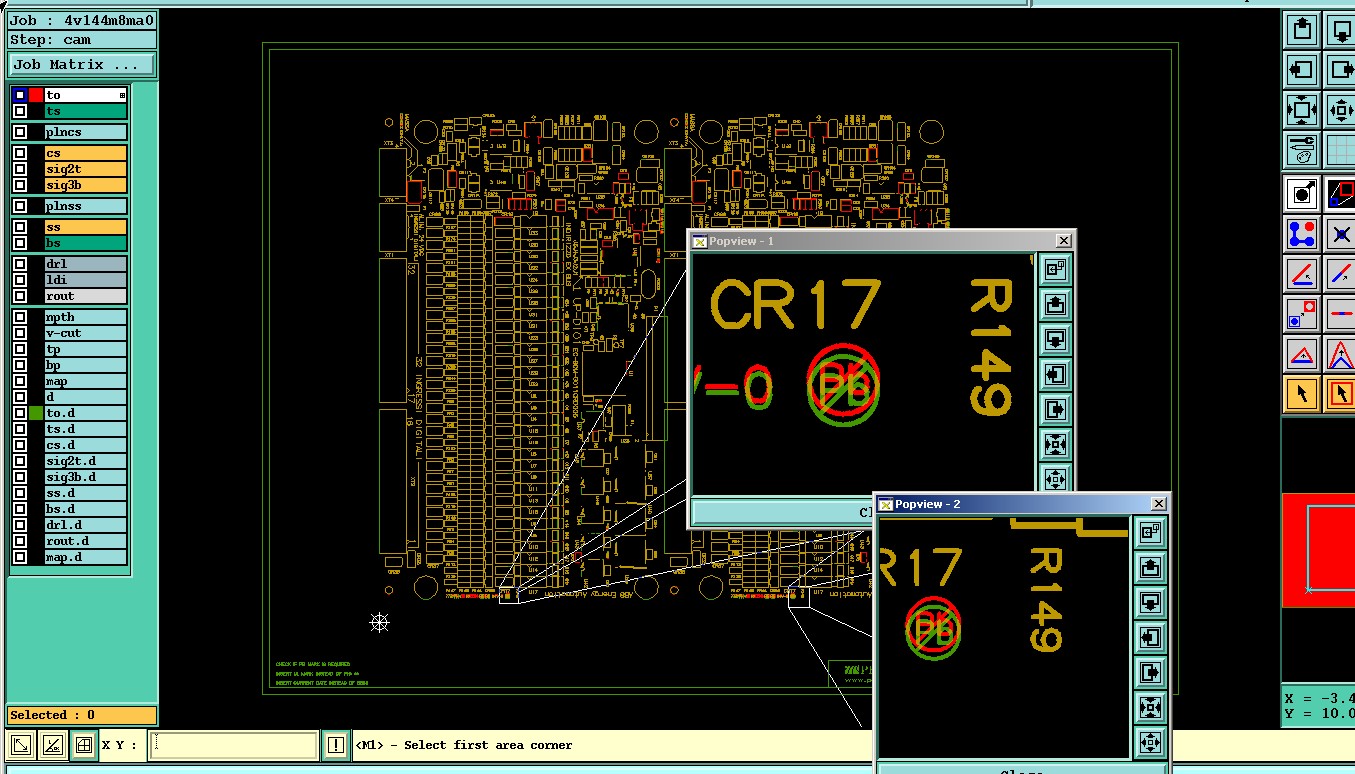The width and height of the screenshot is (1355, 774).
Task: Click the grid crosshair icon beside X Y label
Action: point(84,745)
